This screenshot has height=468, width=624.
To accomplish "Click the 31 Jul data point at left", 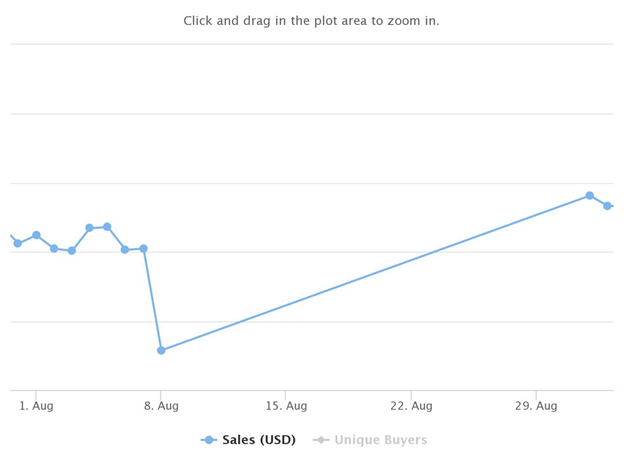I will [x=18, y=243].
